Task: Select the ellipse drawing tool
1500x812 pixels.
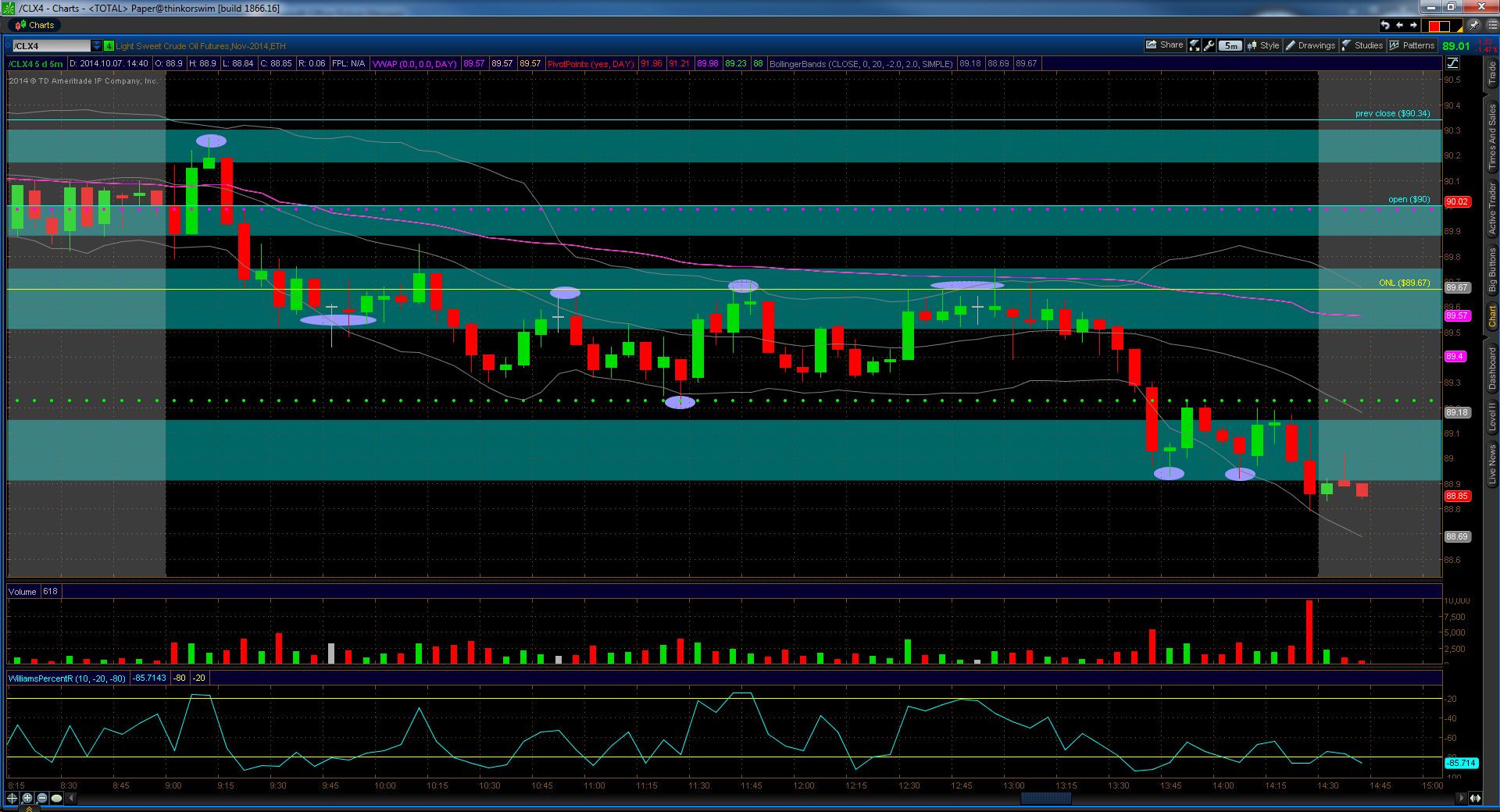Action: tap(57, 798)
